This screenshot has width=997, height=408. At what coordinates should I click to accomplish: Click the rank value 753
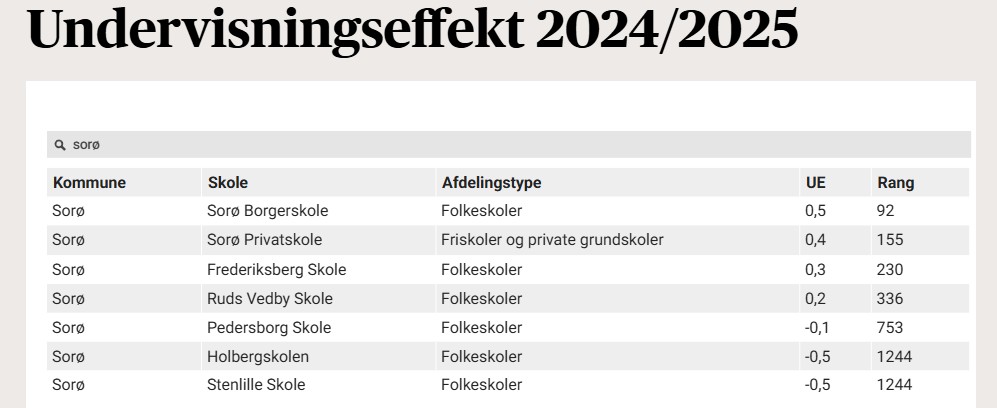pos(889,327)
